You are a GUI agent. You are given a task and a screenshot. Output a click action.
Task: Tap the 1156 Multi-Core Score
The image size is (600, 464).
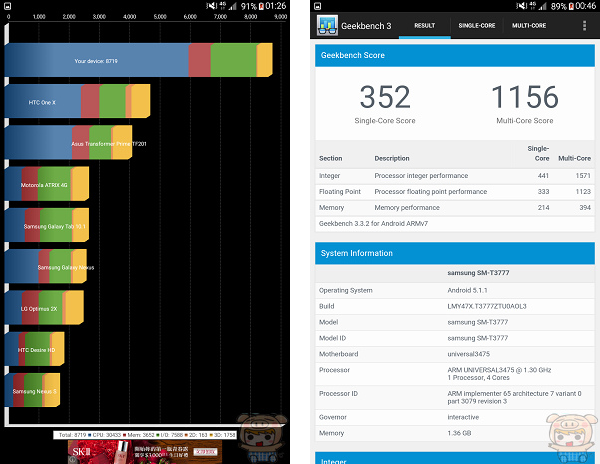[x=525, y=97]
